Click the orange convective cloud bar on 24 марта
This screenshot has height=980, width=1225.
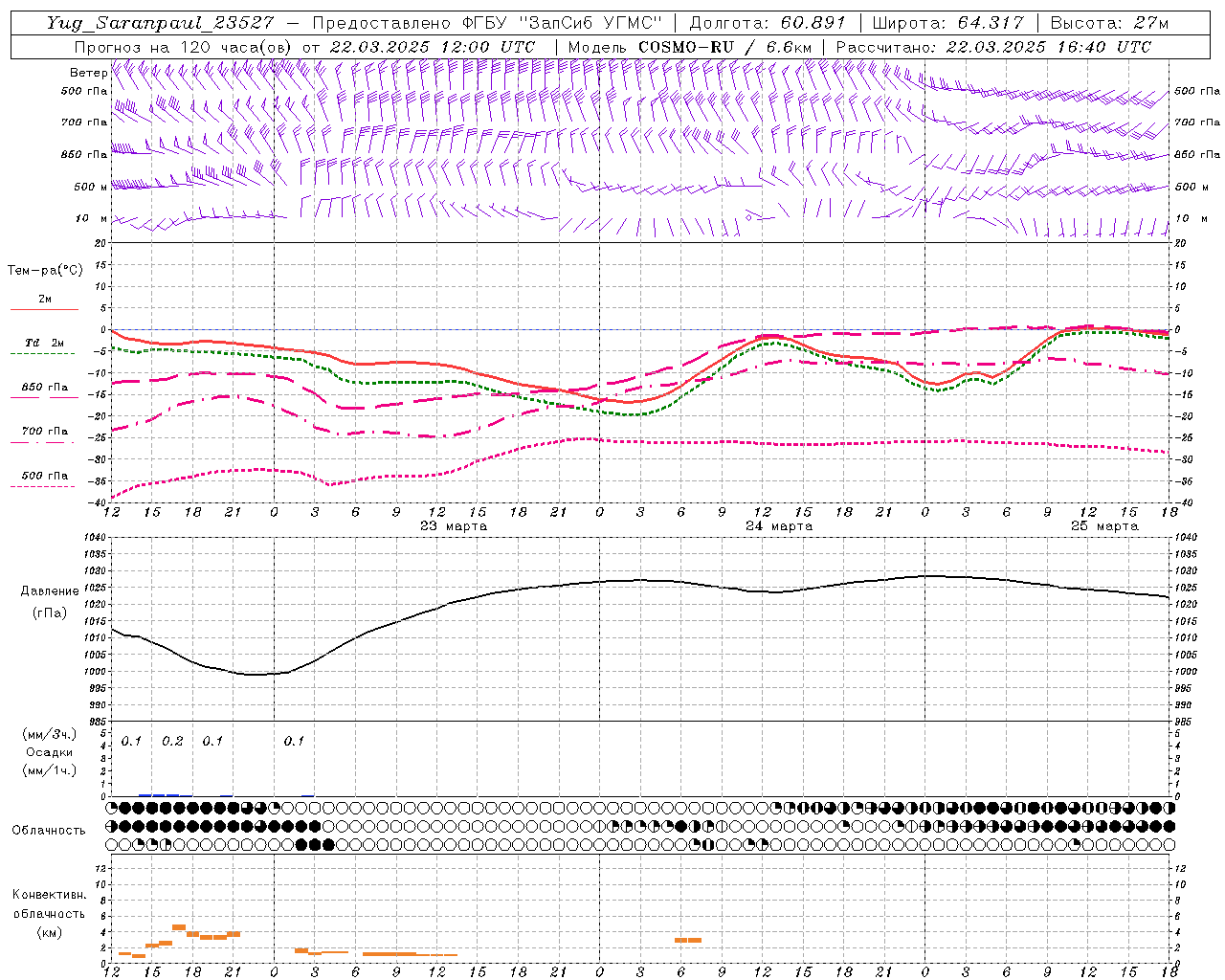(688, 940)
